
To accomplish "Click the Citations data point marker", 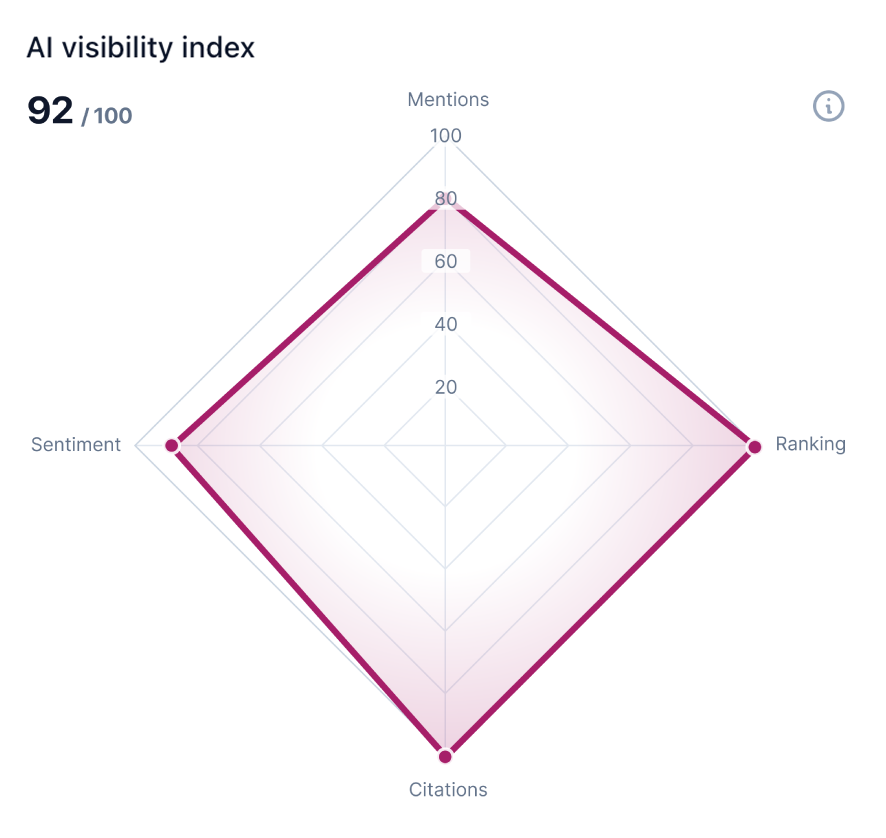I will [445, 756].
